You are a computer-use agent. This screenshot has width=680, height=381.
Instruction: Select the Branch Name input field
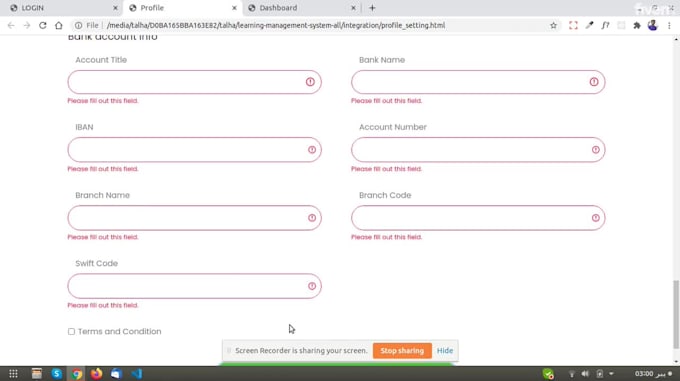[x=194, y=218]
